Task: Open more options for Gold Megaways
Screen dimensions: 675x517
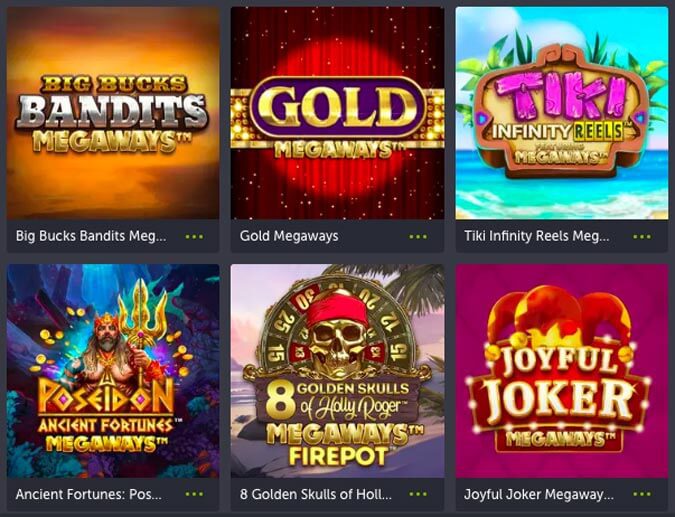Action: [x=418, y=236]
